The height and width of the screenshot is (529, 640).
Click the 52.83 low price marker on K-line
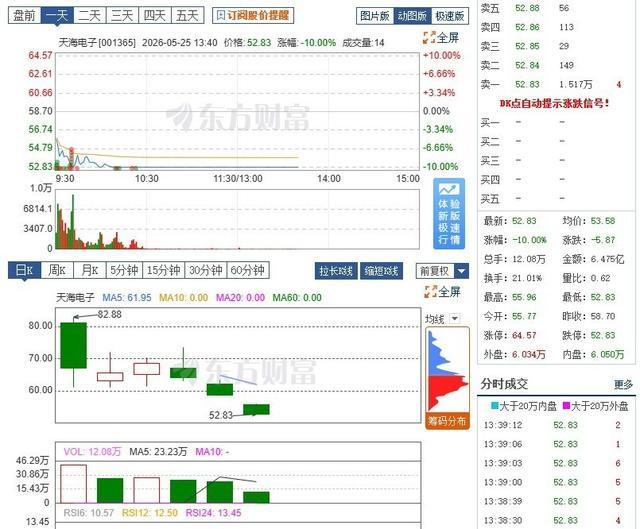(x=220, y=415)
